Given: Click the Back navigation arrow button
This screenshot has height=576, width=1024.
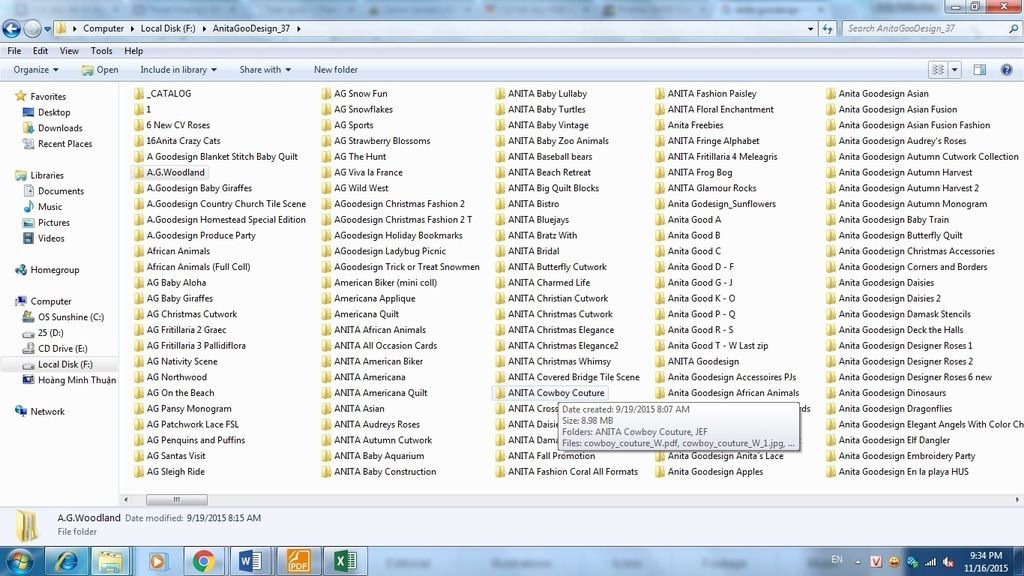Looking at the screenshot, I should (13, 28).
